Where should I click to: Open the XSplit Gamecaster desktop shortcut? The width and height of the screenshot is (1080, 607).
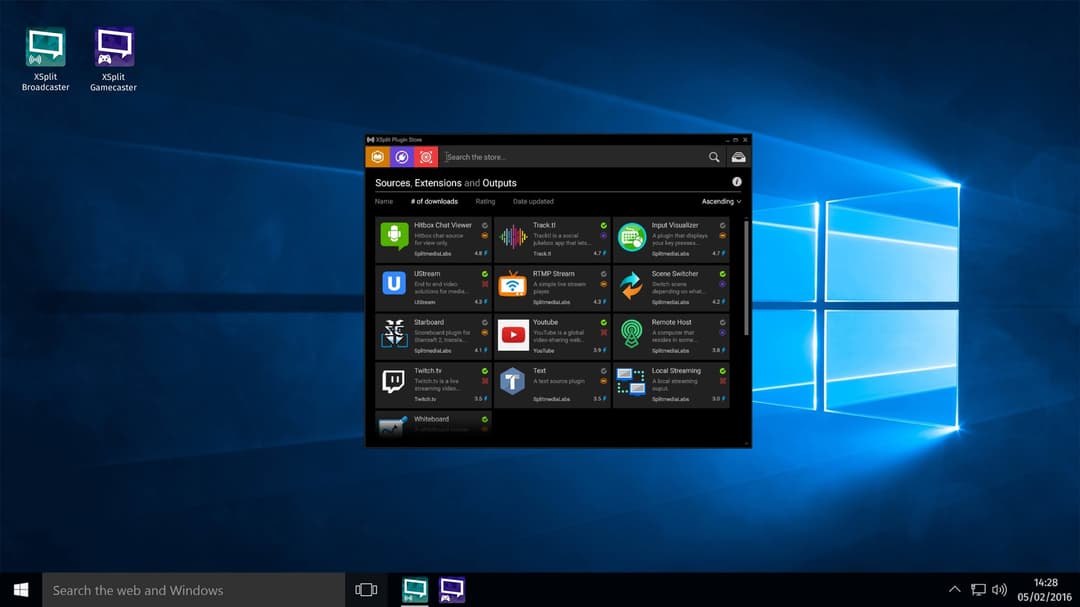(x=114, y=59)
